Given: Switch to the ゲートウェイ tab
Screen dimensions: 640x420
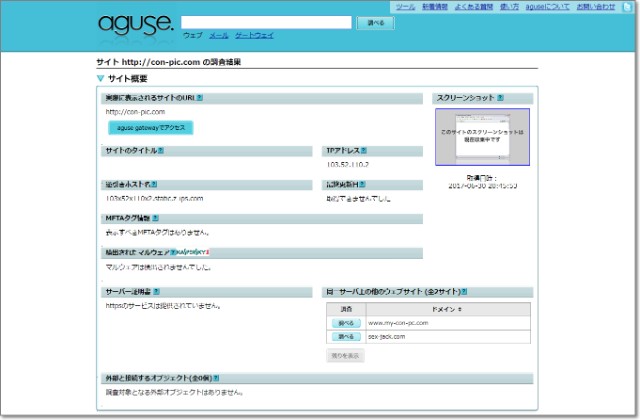Looking at the screenshot, I should pyautogui.click(x=254, y=35).
